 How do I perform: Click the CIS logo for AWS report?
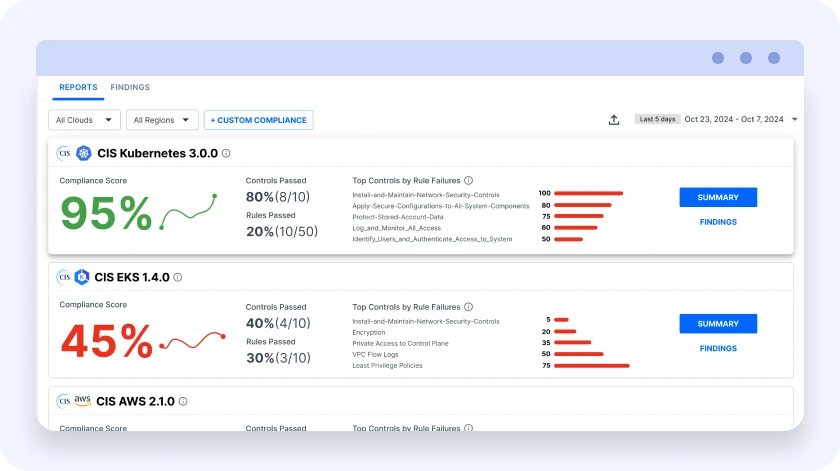(x=64, y=401)
